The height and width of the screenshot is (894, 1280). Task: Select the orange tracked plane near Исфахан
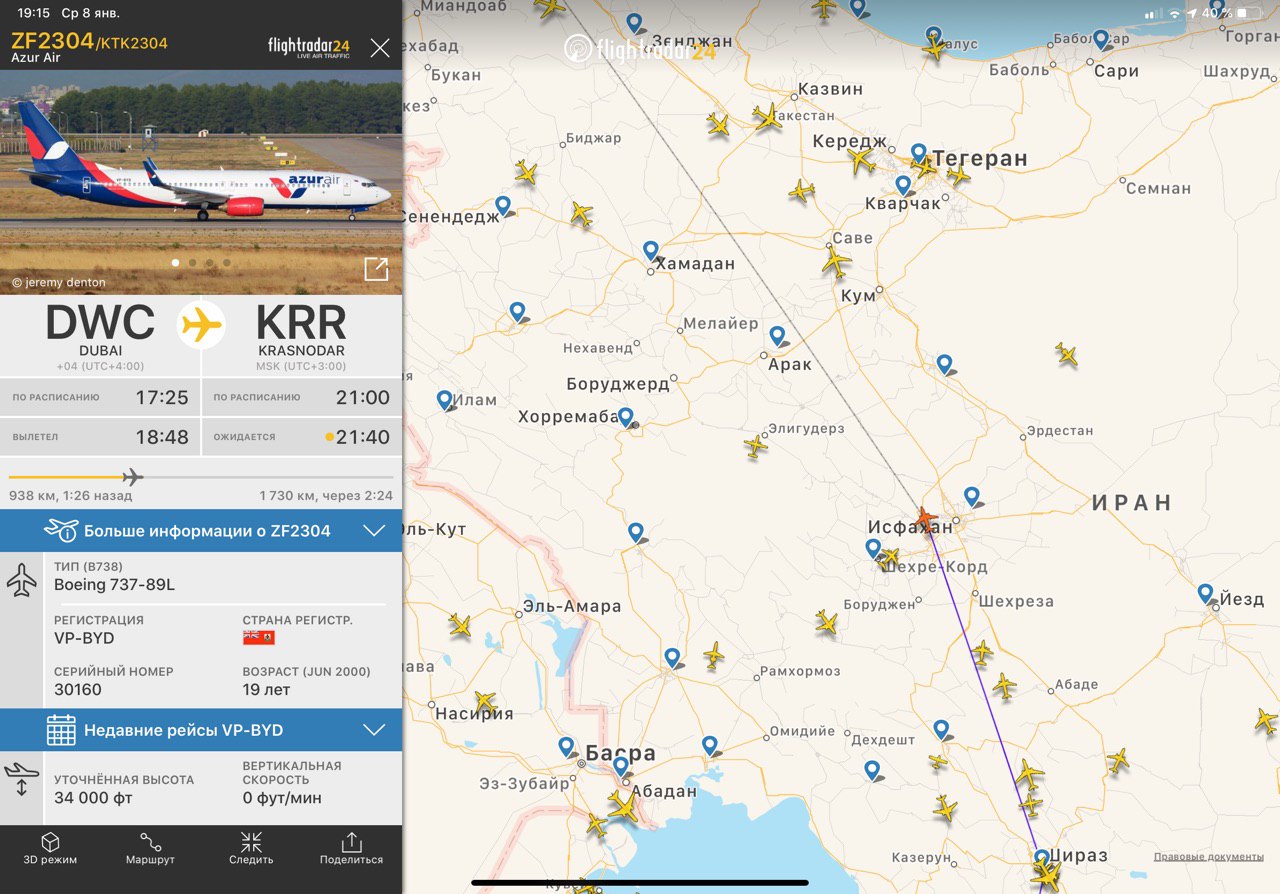point(926,520)
